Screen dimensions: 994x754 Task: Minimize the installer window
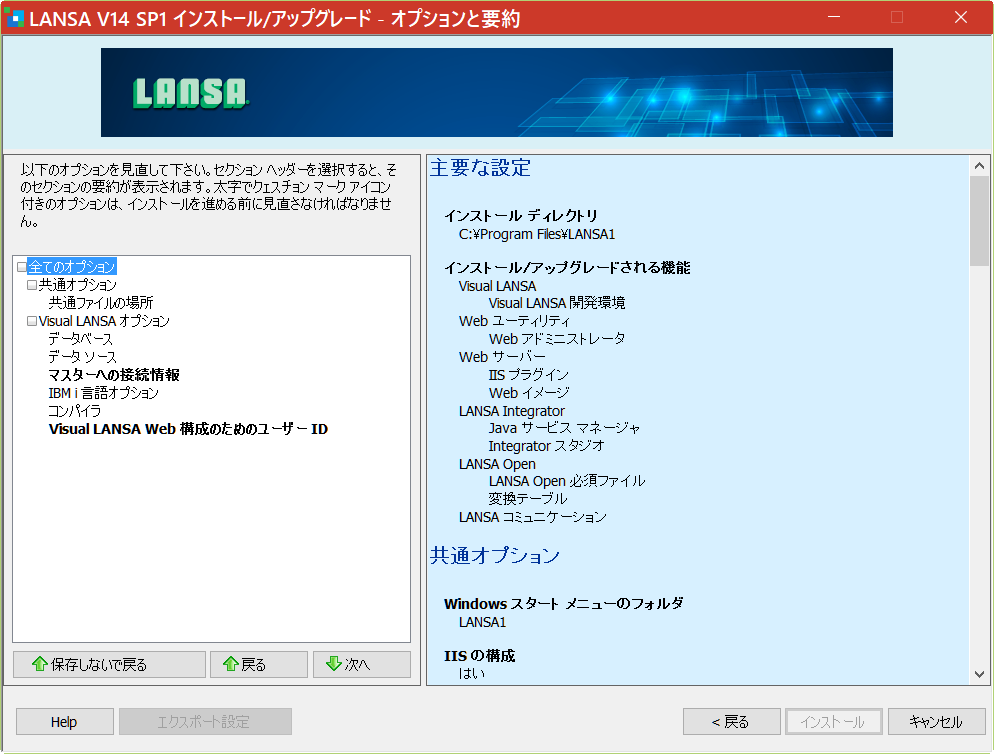pyautogui.click(x=834, y=17)
